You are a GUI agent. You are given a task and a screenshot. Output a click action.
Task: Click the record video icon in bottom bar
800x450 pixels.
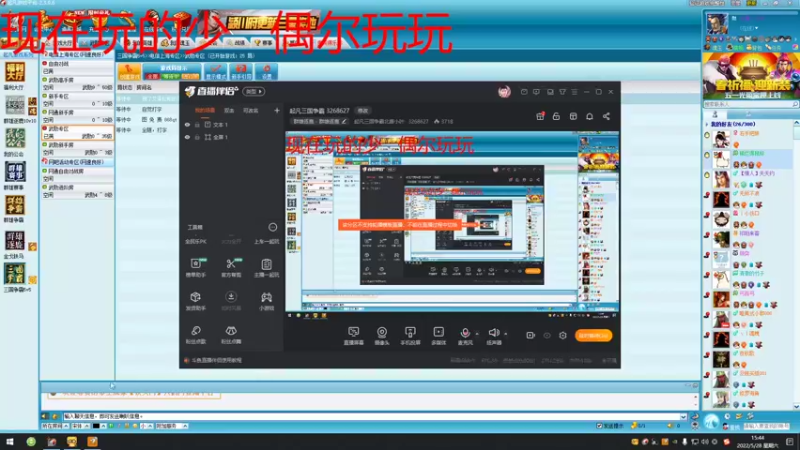(530, 335)
